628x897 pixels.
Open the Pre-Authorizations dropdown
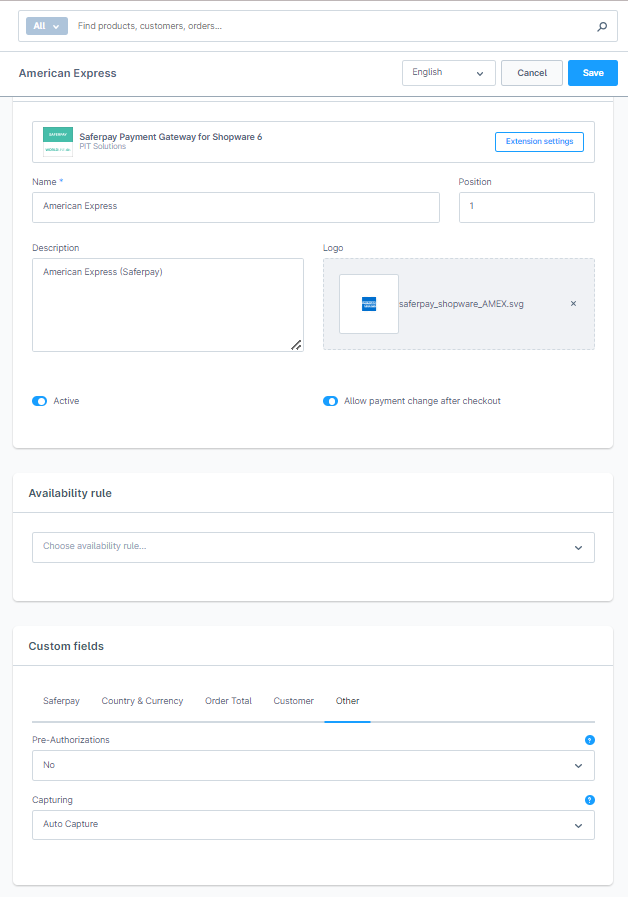pyautogui.click(x=313, y=765)
